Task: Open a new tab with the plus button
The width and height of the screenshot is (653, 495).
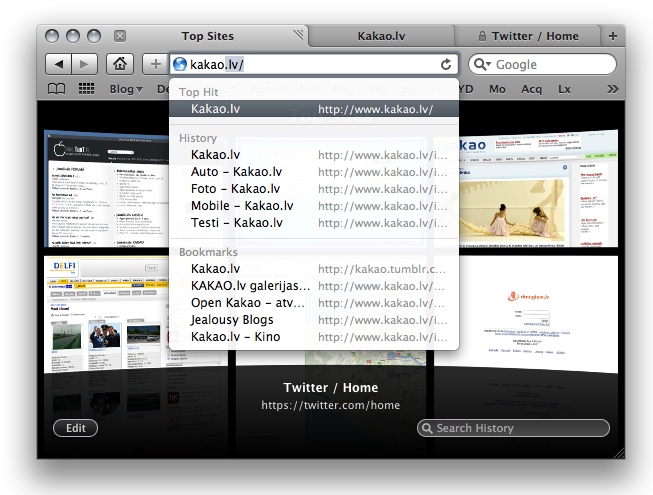Action: click(x=613, y=36)
